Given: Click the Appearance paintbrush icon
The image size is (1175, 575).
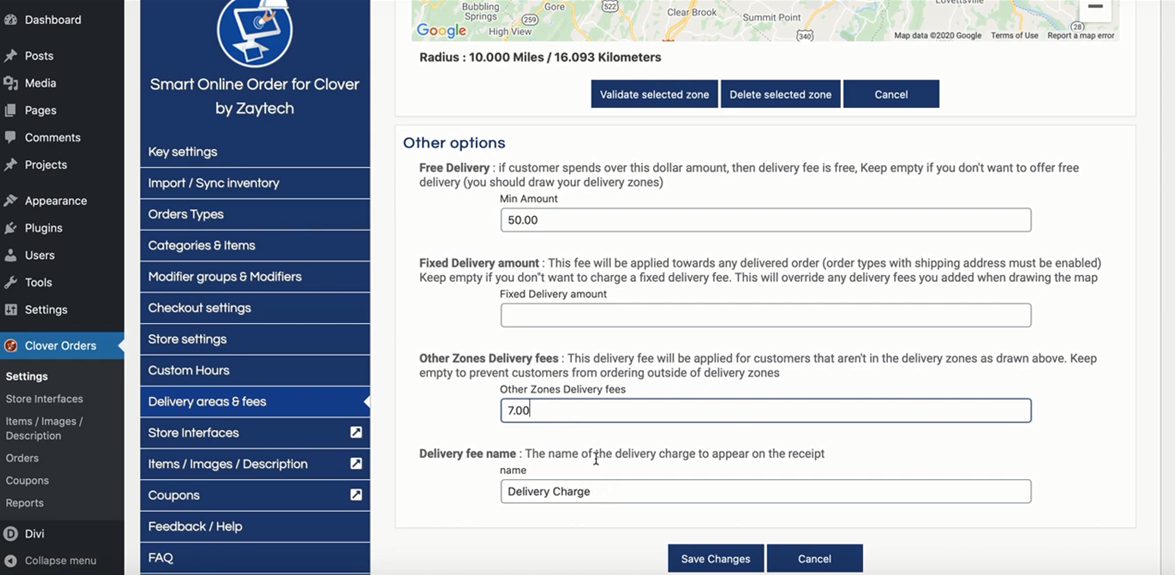Looking at the screenshot, I should pos(10,201).
